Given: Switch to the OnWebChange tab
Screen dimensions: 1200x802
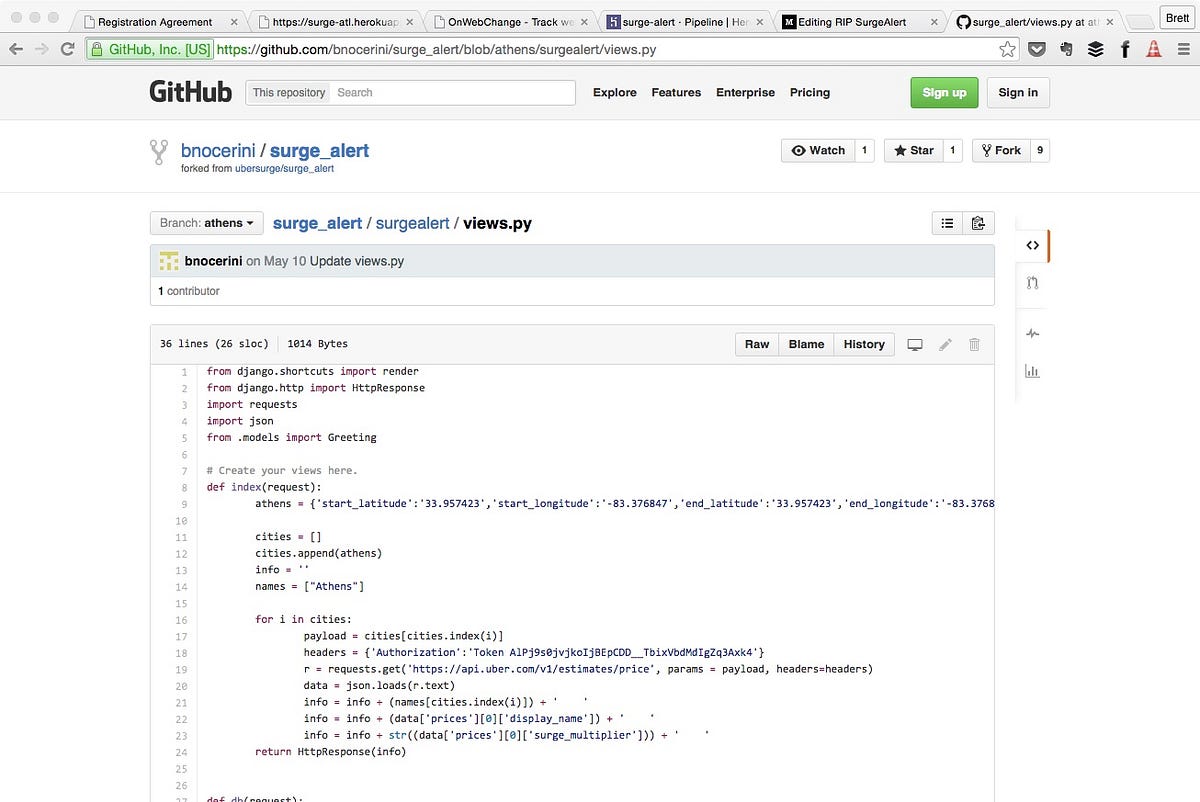Looking at the screenshot, I should coord(509,21).
